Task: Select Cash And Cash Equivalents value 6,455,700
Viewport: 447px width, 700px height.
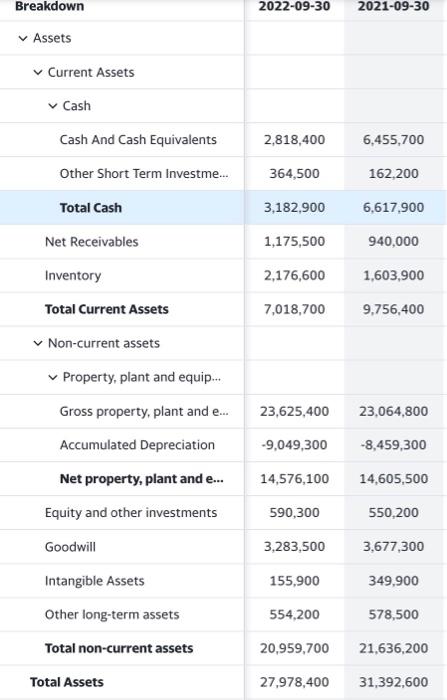Action: tap(393, 140)
